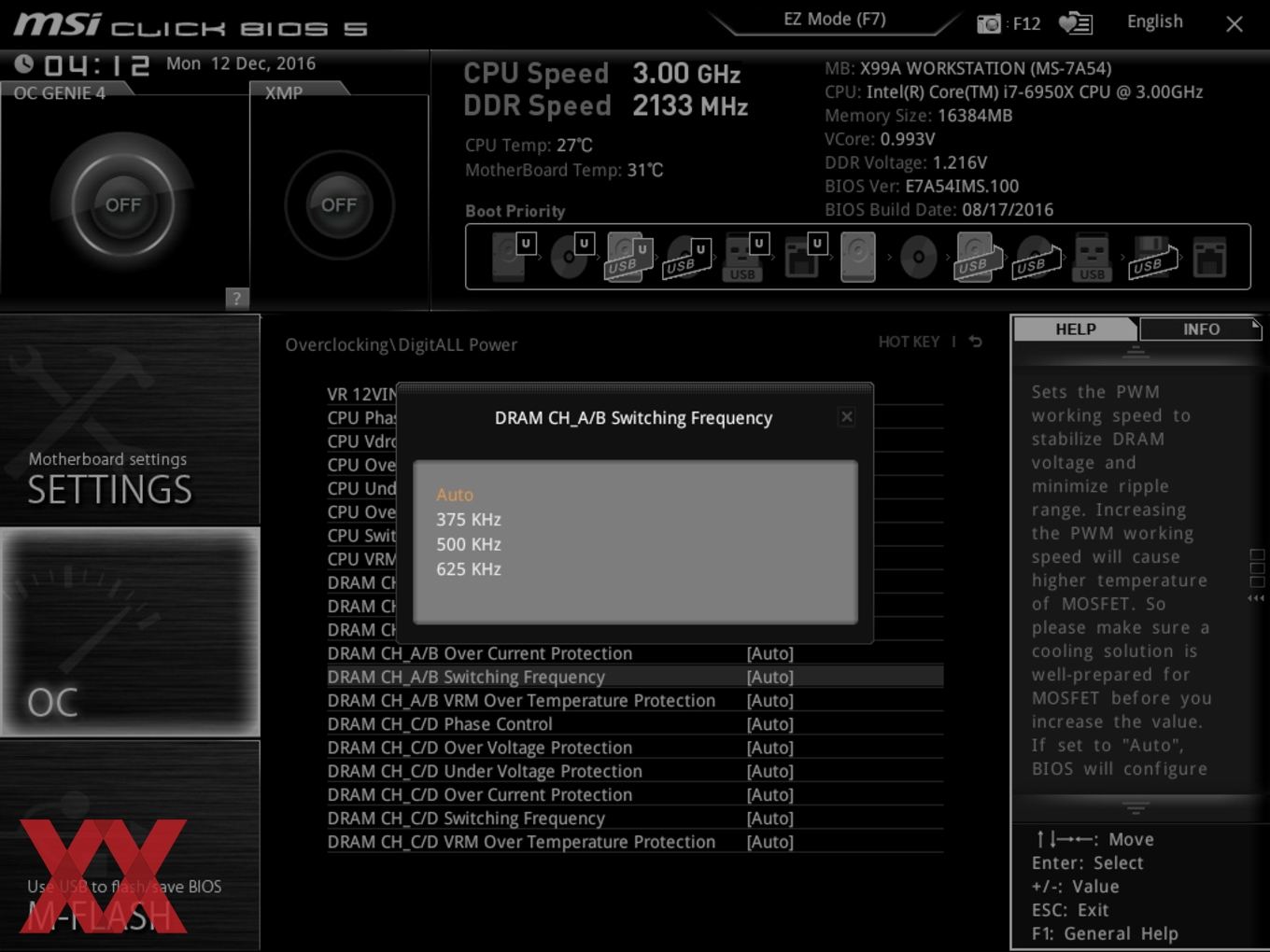Select the legacy CD/DVD disc boot icon

(918, 258)
